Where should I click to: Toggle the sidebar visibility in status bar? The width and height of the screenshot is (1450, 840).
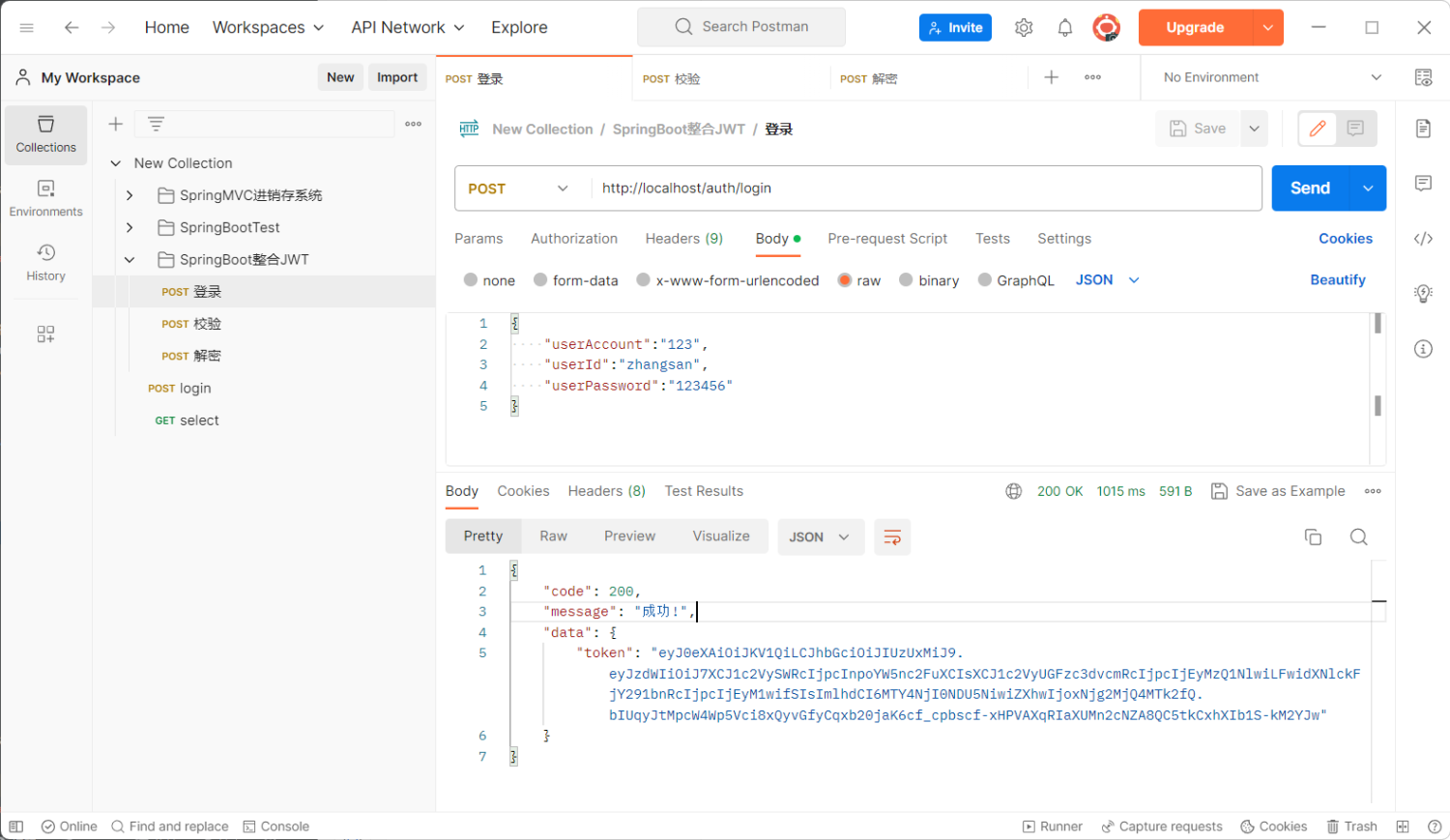click(x=15, y=826)
